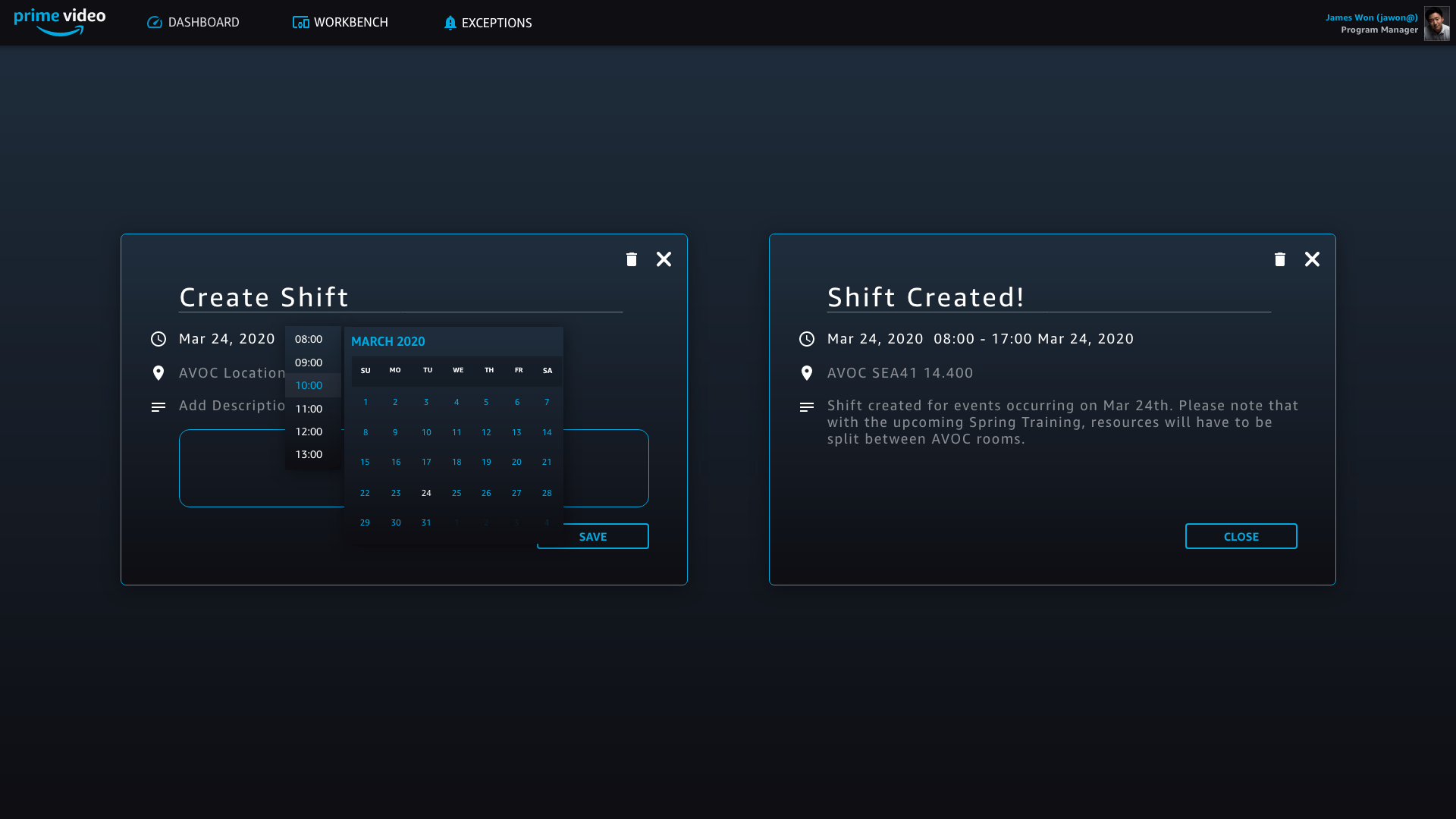Pick 08:00 from the time options
This screenshot has height=819, width=1456.
click(x=309, y=339)
